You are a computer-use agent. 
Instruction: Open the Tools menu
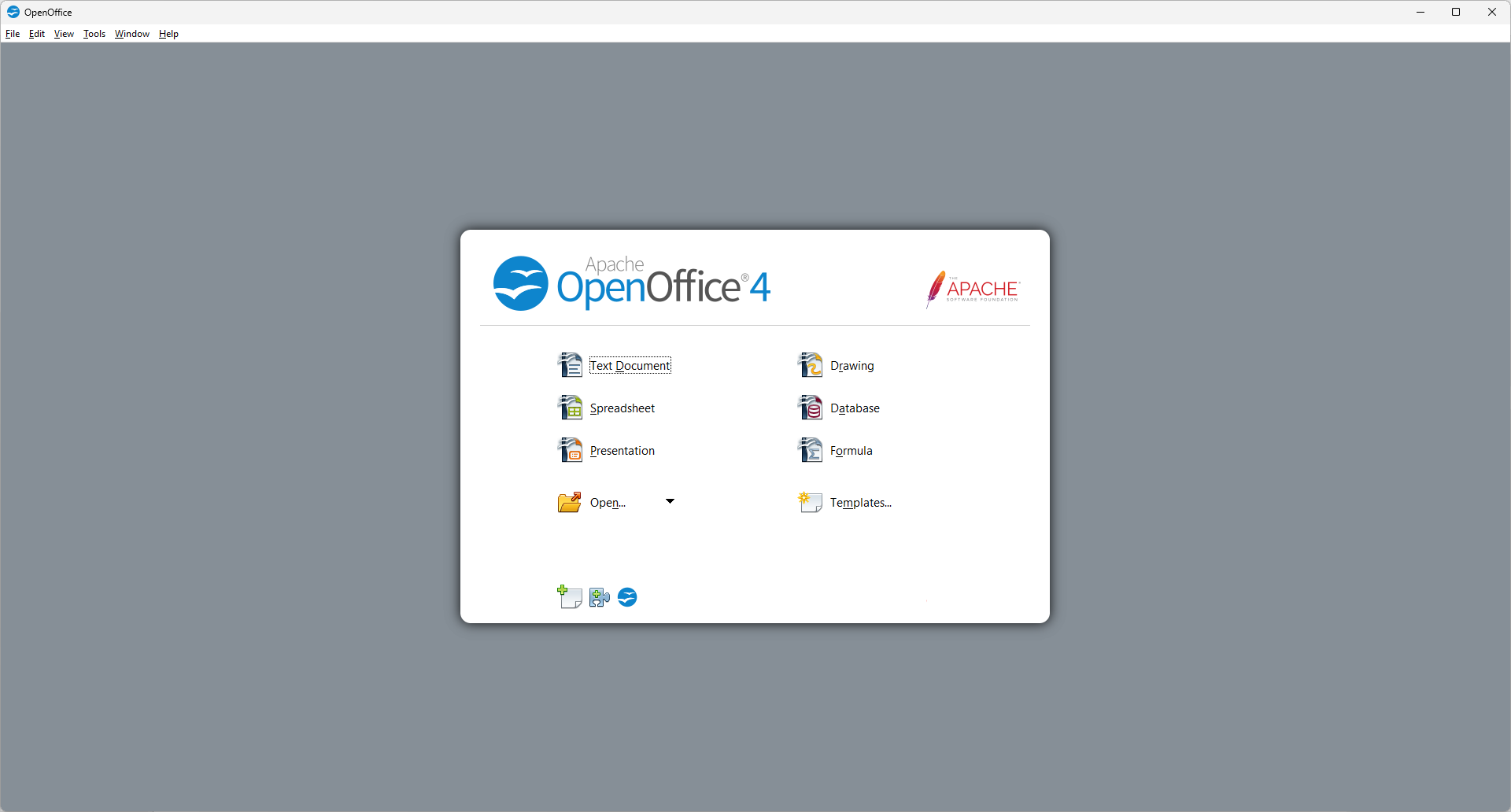94,33
